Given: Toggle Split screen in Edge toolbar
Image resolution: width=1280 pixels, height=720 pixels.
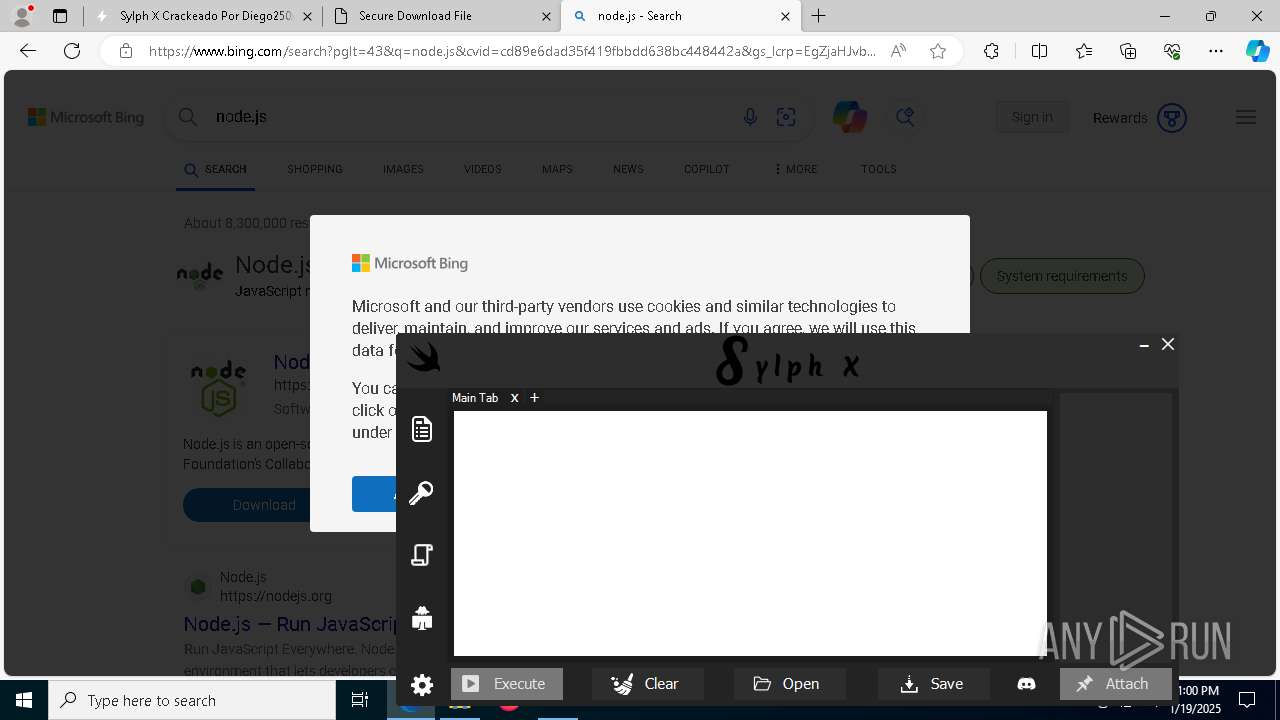Looking at the screenshot, I should (1039, 51).
